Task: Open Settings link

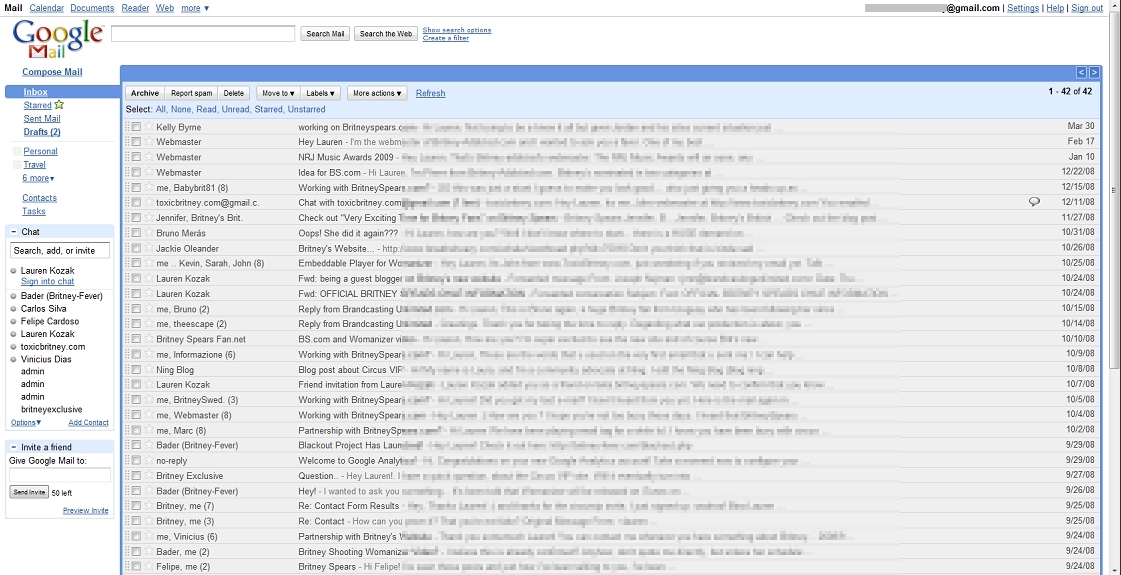Action: 1023,8
